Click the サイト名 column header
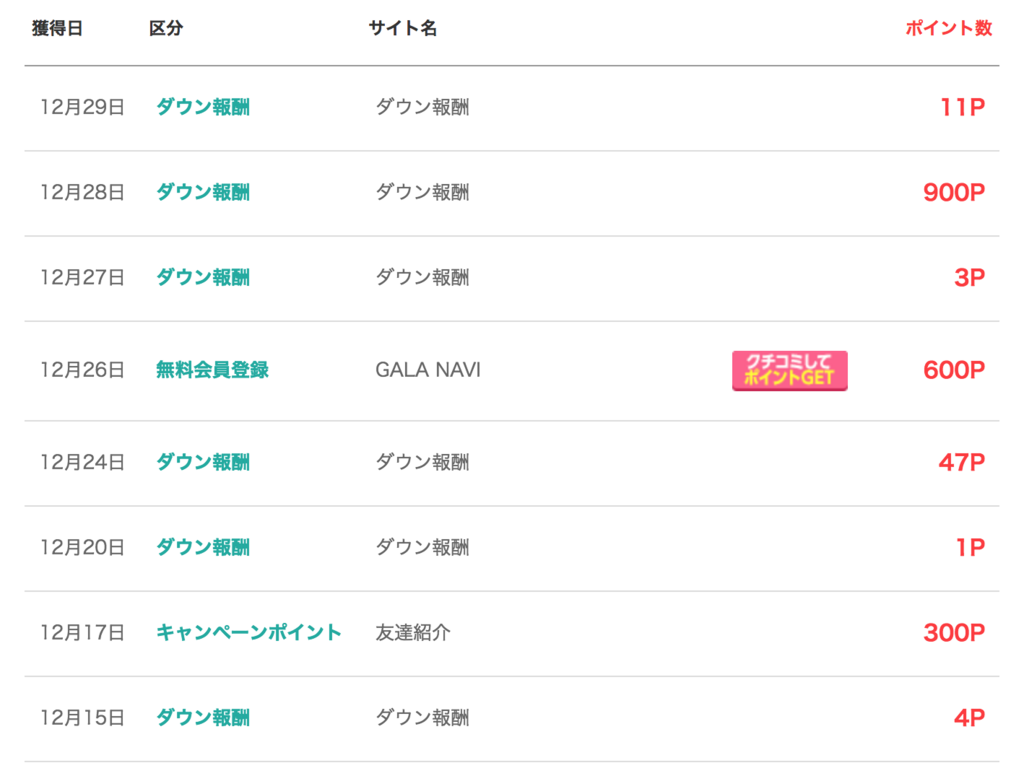This screenshot has height=768, width=1024. click(x=402, y=28)
